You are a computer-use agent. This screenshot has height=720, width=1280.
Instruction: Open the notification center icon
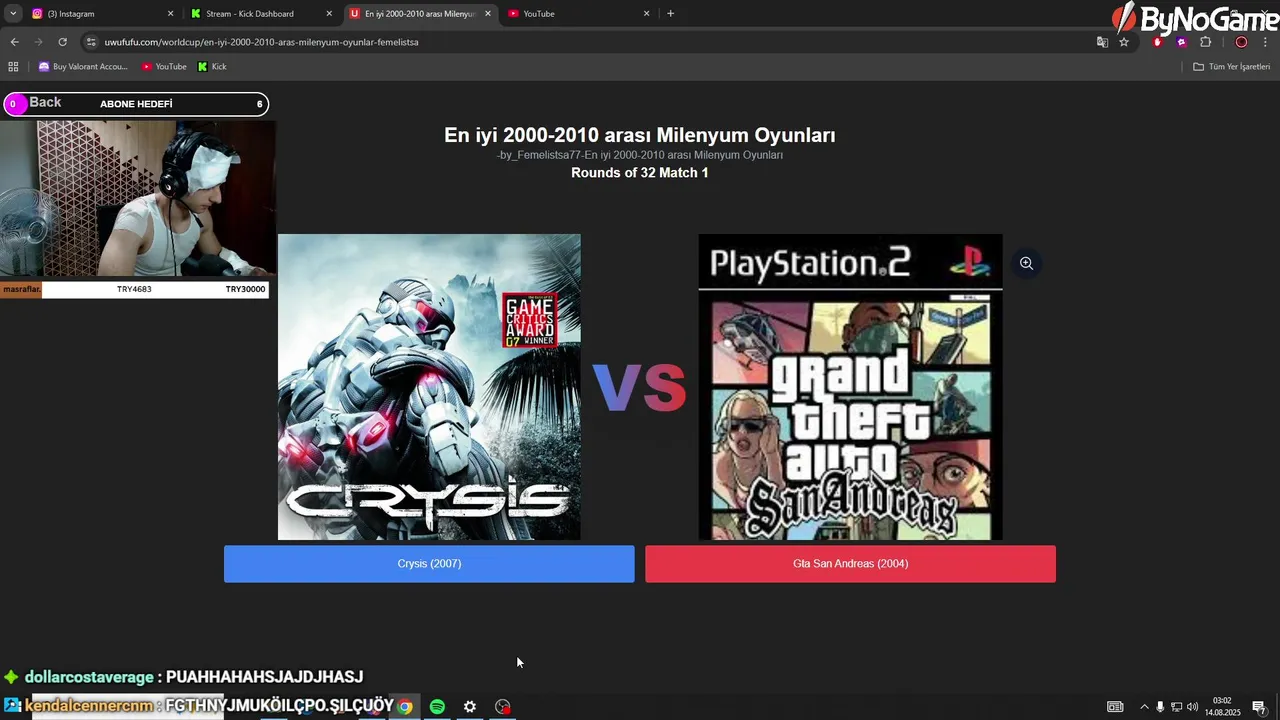point(1259,707)
